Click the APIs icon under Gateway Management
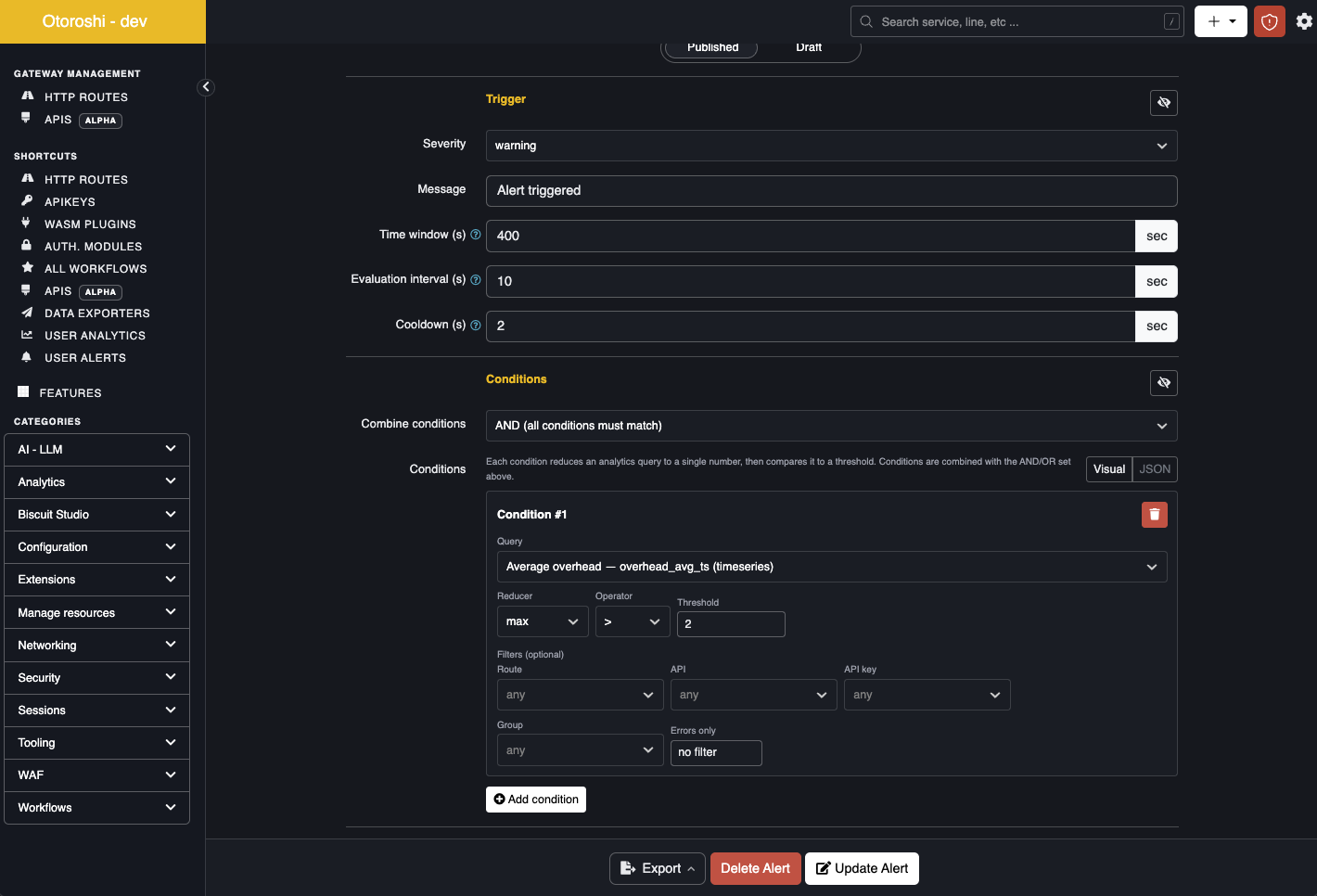The height and width of the screenshot is (896, 1317). [x=26, y=118]
